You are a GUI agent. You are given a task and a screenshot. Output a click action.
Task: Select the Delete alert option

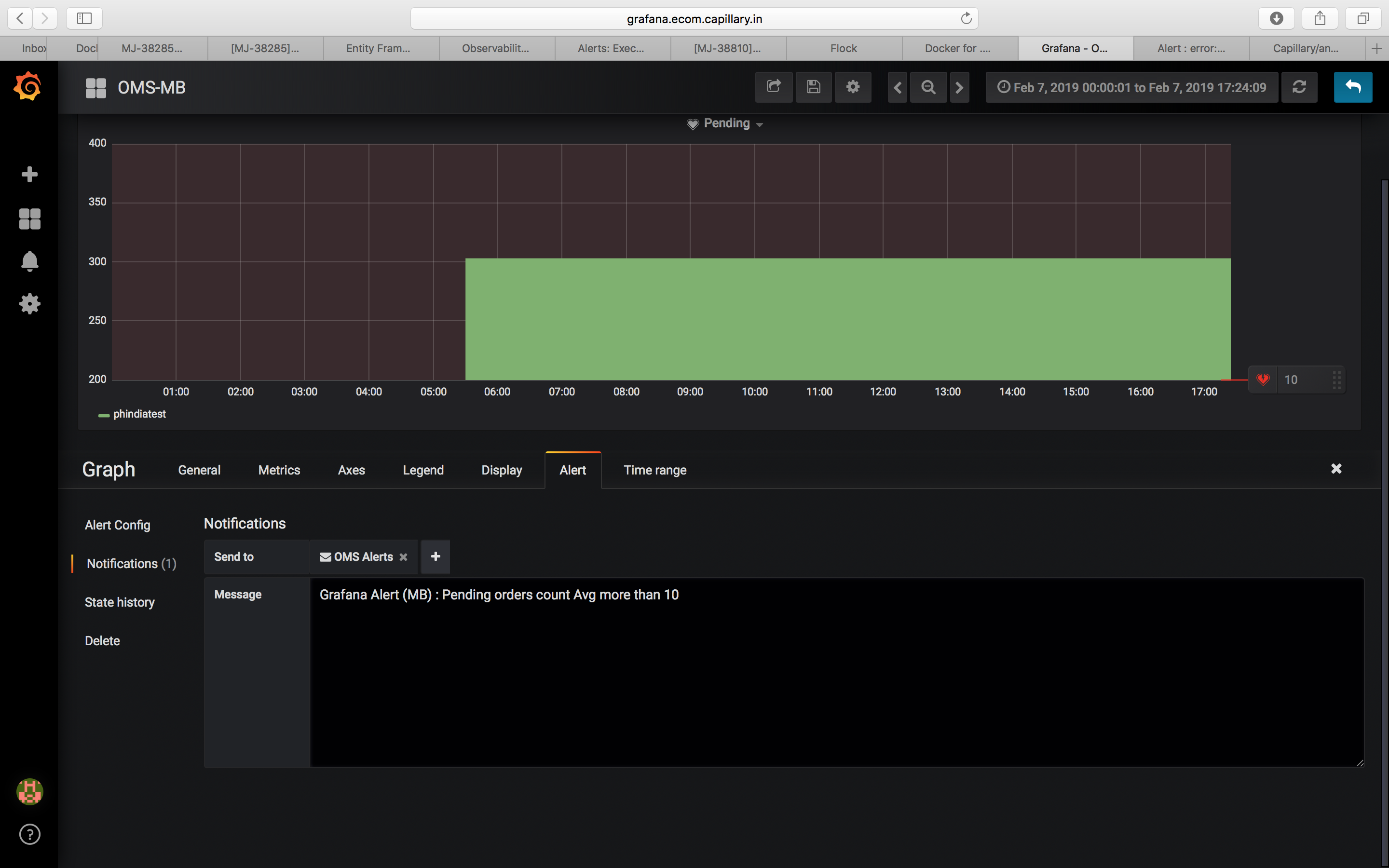point(102,641)
